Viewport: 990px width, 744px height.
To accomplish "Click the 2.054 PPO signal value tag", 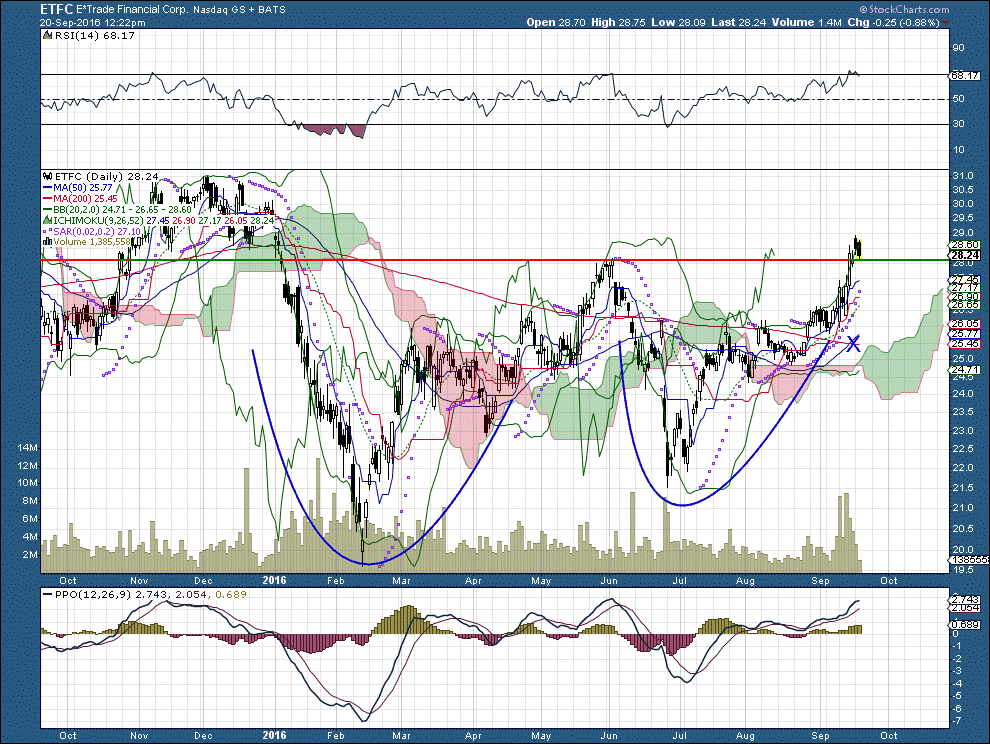I will point(965,608).
